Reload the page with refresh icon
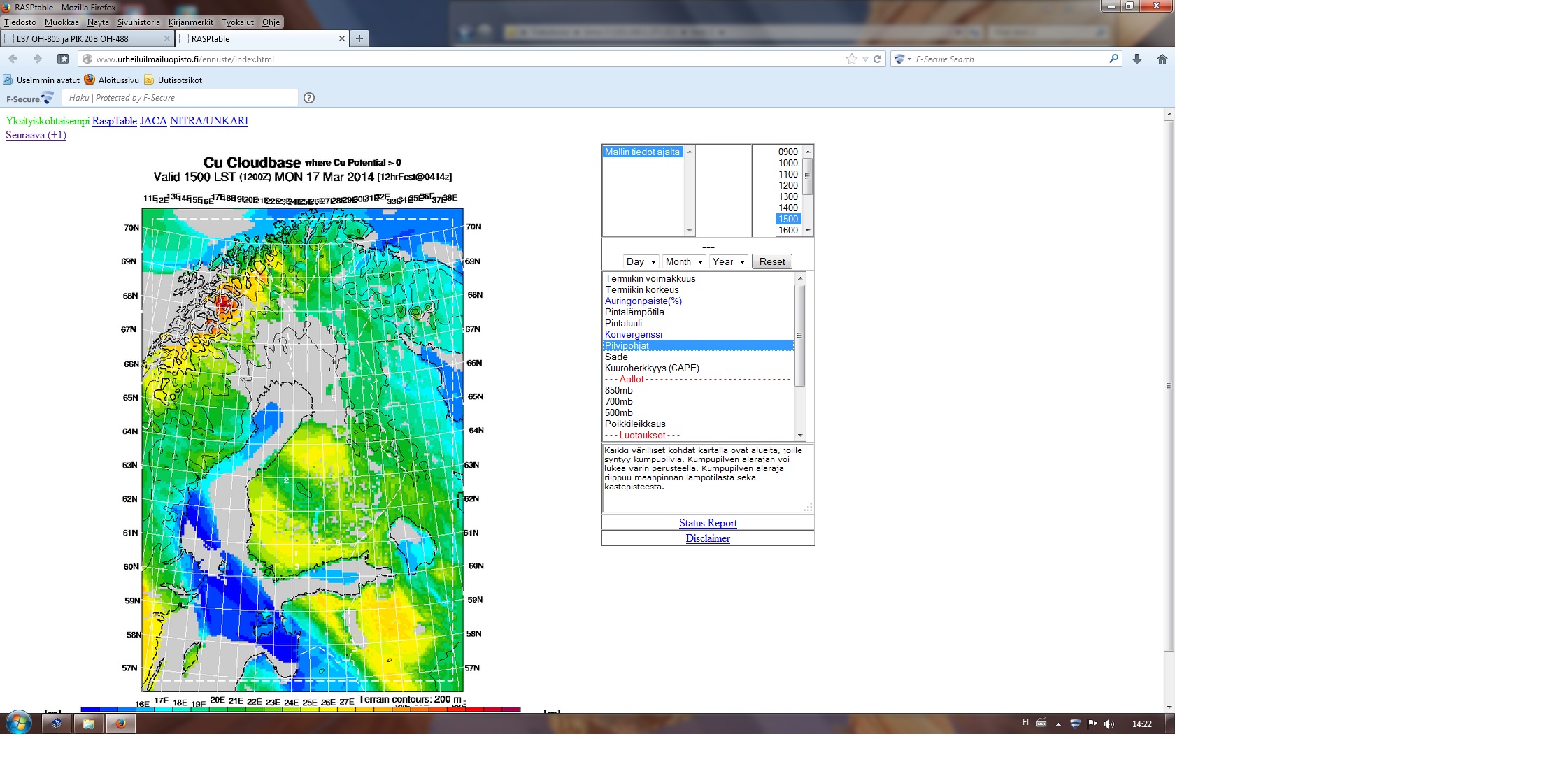Screen dimensions: 1568x769 click(x=878, y=59)
